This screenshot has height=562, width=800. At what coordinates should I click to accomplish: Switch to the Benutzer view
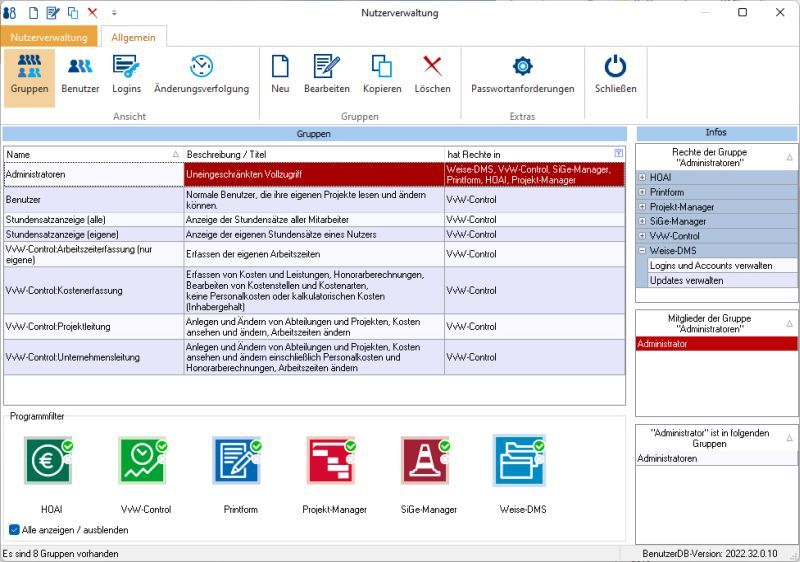pos(80,75)
